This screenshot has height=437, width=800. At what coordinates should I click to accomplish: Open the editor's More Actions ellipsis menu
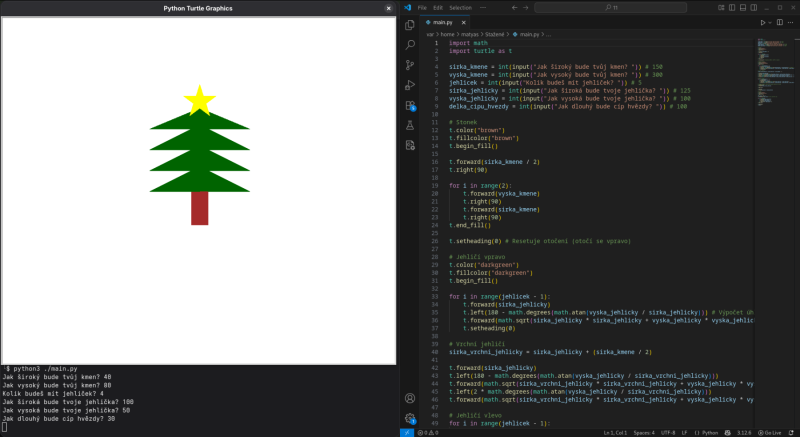click(792, 21)
